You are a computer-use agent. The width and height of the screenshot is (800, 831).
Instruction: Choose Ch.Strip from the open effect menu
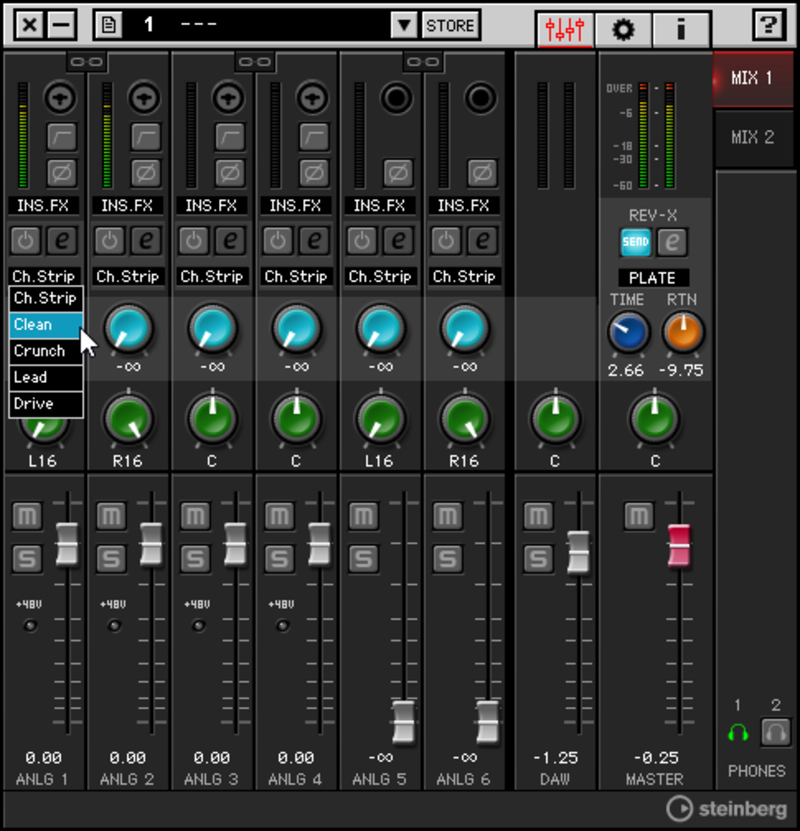[46, 298]
